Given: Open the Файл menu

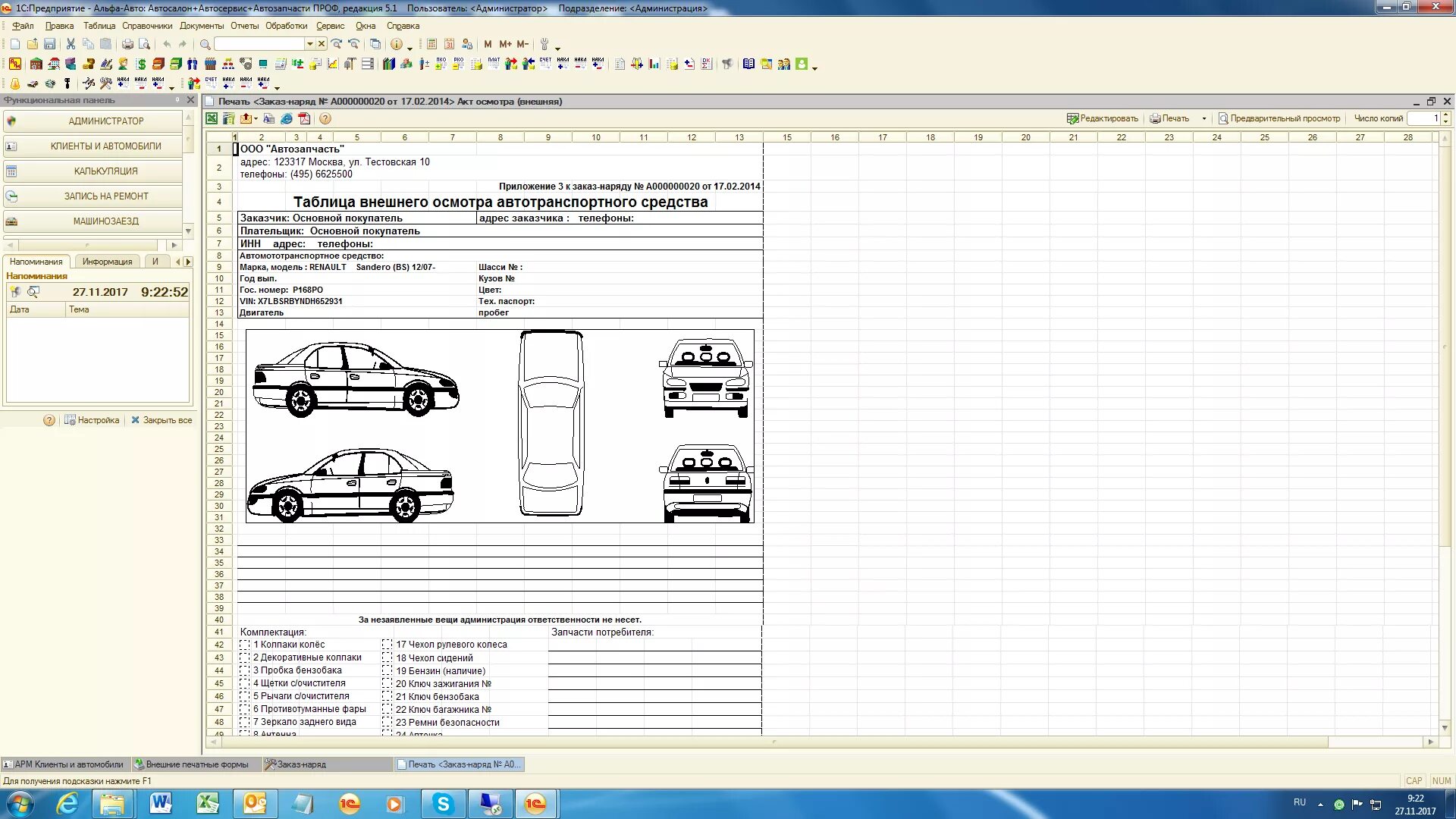Looking at the screenshot, I should point(23,26).
